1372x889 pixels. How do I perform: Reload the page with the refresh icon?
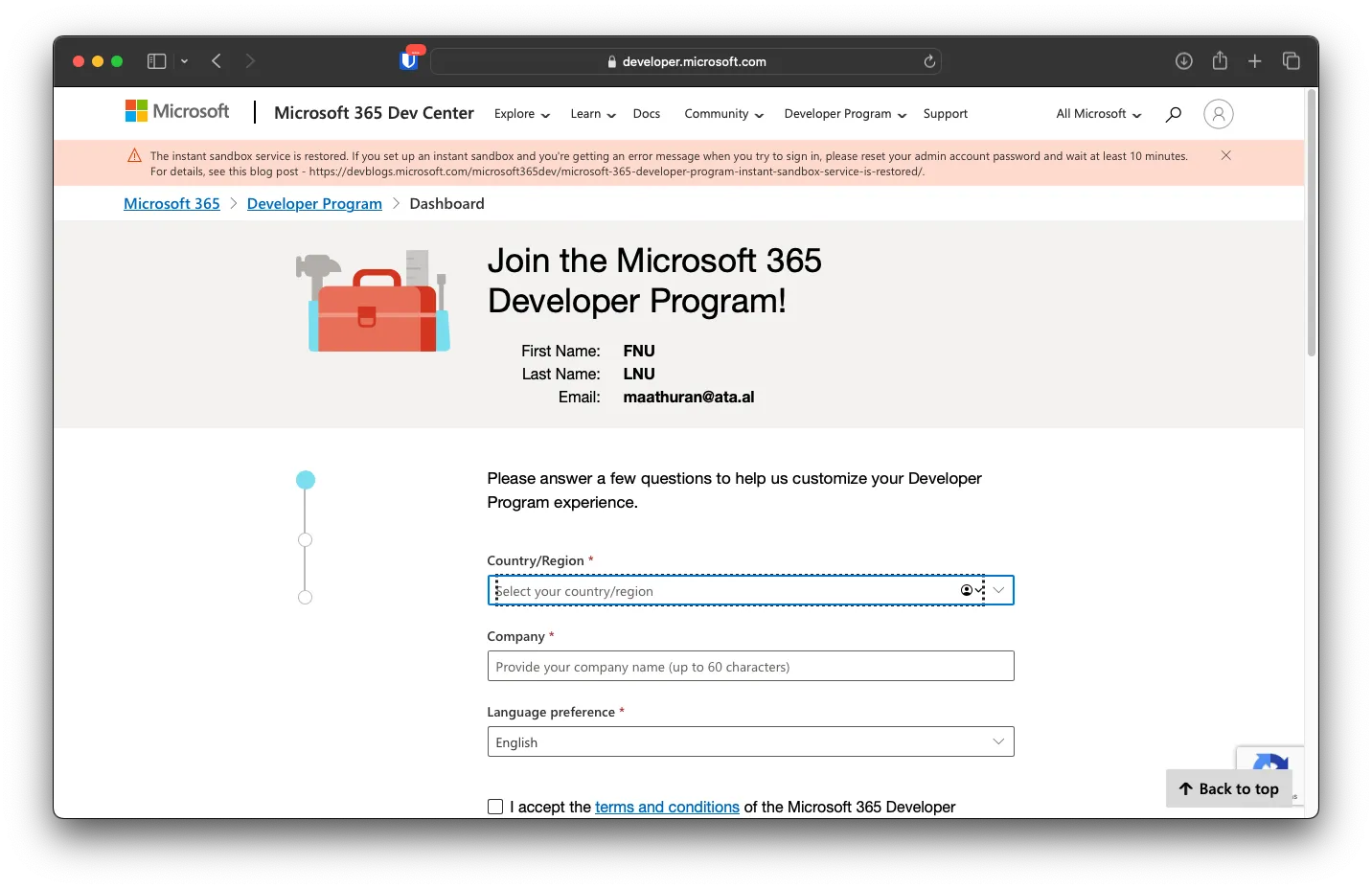[929, 61]
